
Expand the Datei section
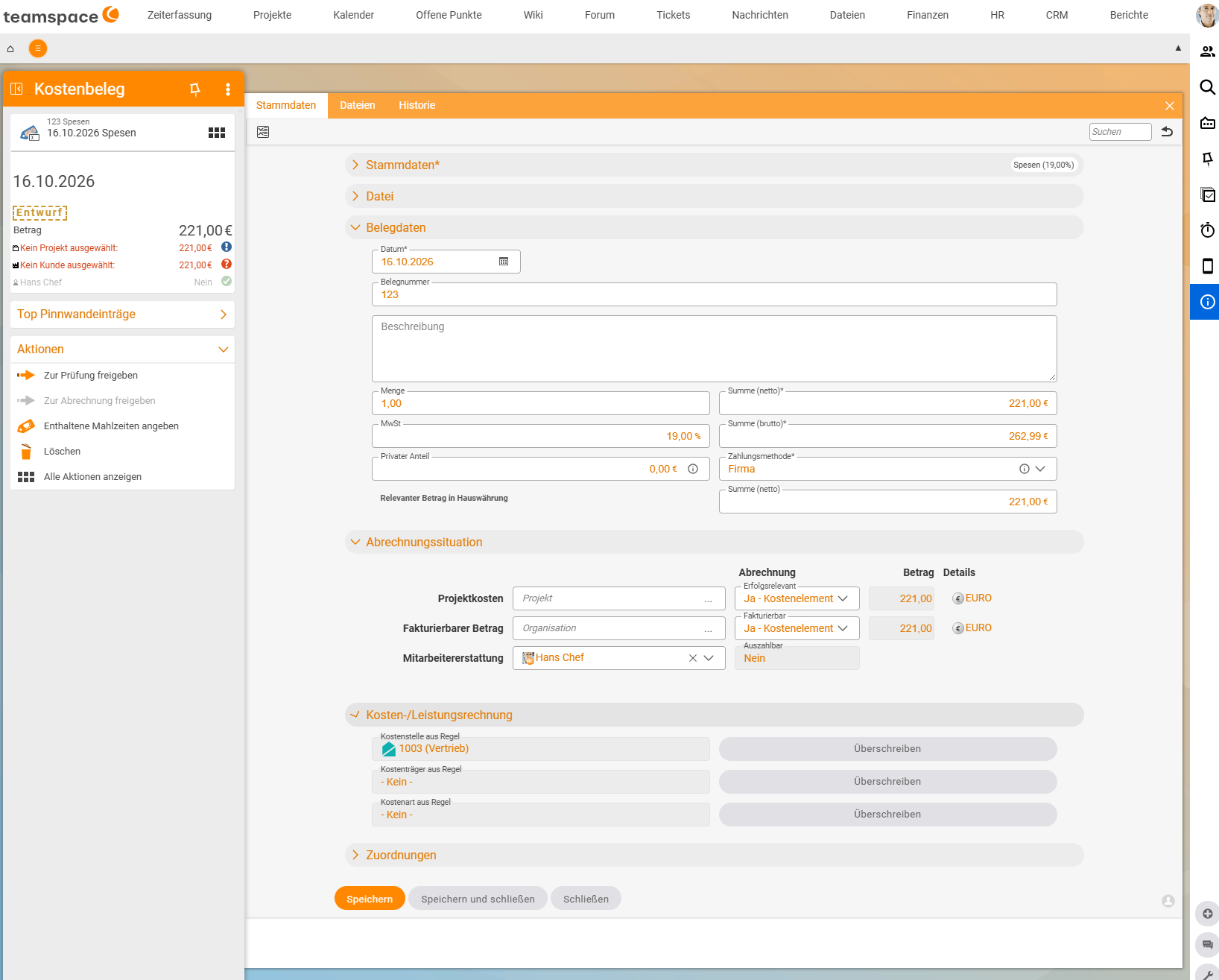pos(714,196)
